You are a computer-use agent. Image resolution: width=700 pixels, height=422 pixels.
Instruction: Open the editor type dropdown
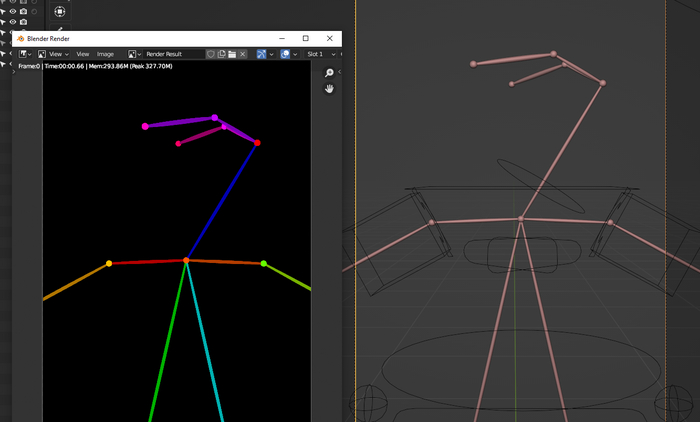tap(25, 54)
